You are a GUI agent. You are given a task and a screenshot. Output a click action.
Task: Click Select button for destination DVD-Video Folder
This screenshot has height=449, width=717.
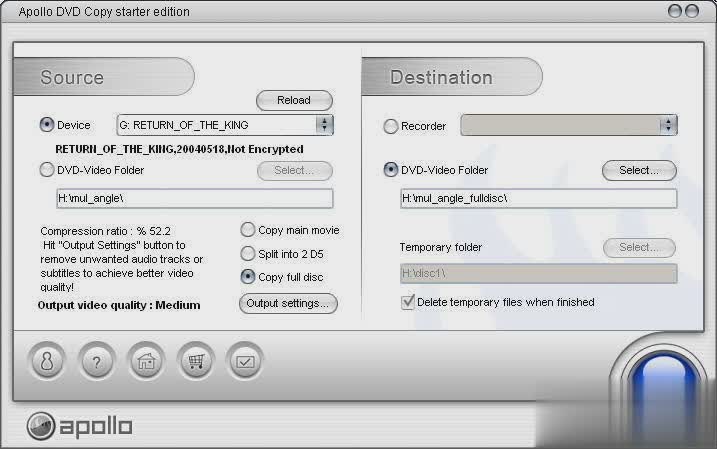pos(639,170)
